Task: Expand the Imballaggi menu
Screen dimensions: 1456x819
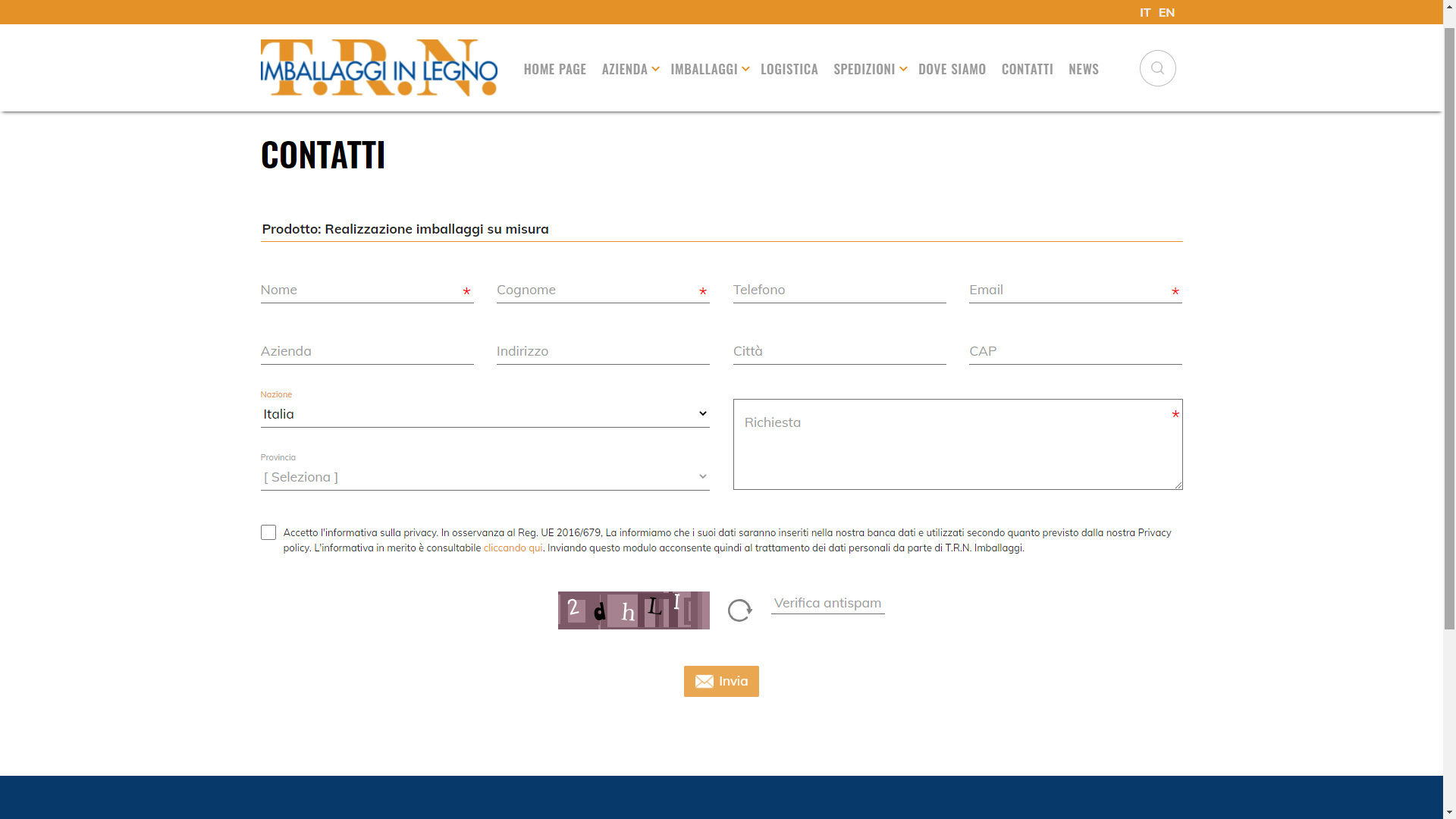Action: point(708,69)
